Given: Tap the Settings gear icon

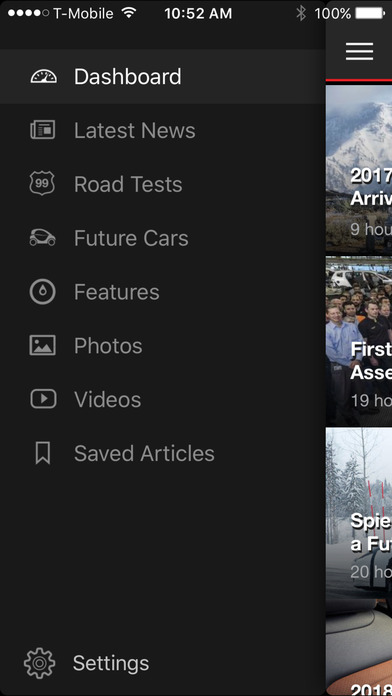Looking at the screenshot, I should coord(40,663).
